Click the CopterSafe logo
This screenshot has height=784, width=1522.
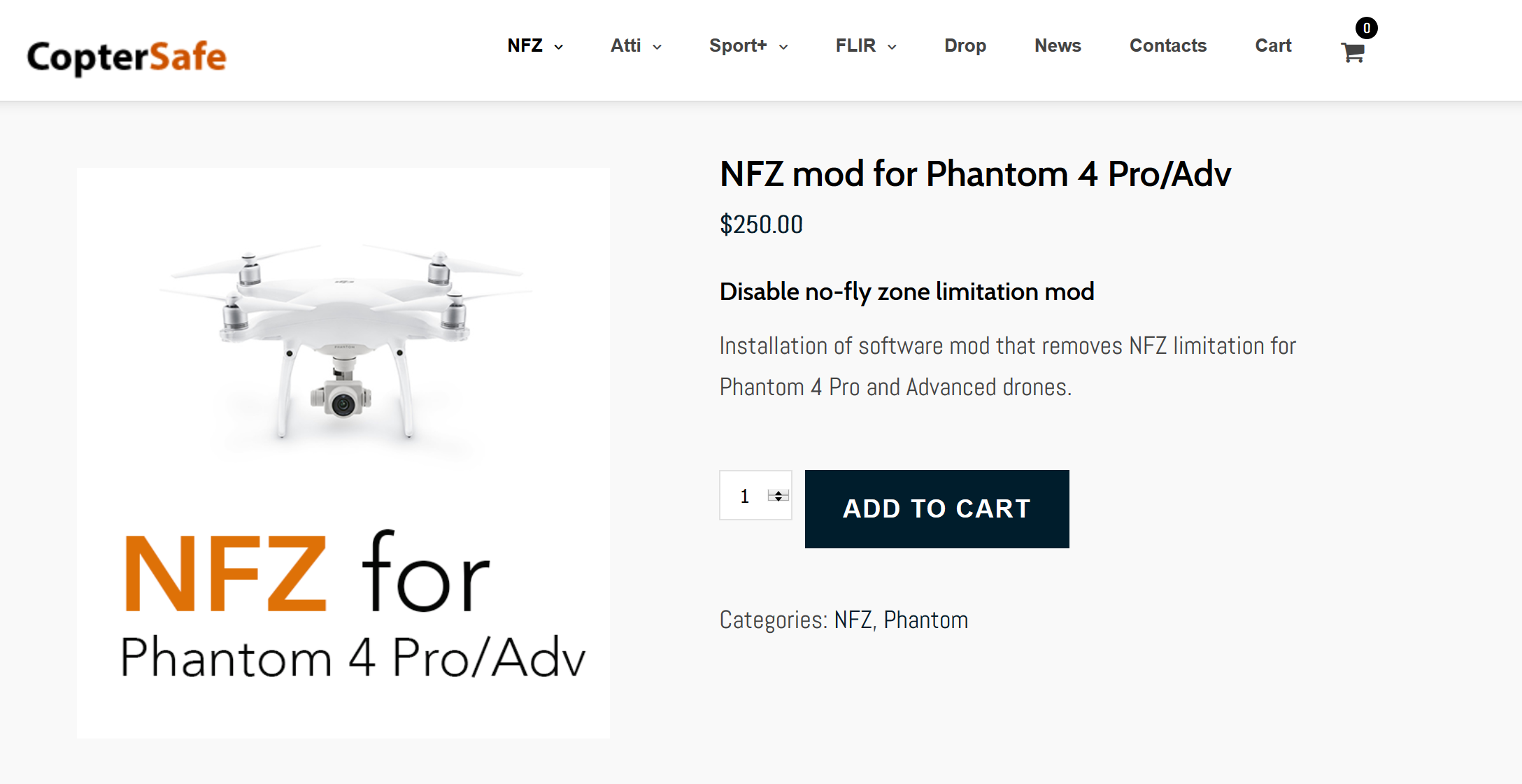pos(127,57)
